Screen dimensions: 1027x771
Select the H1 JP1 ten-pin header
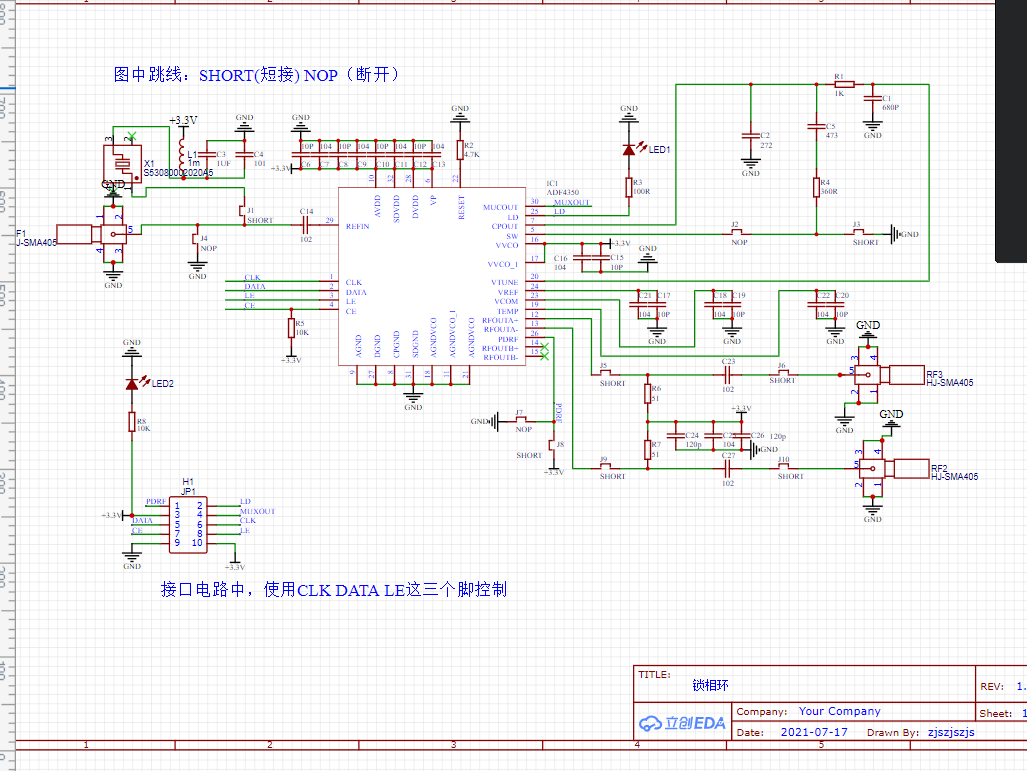(x=188, y=525)
